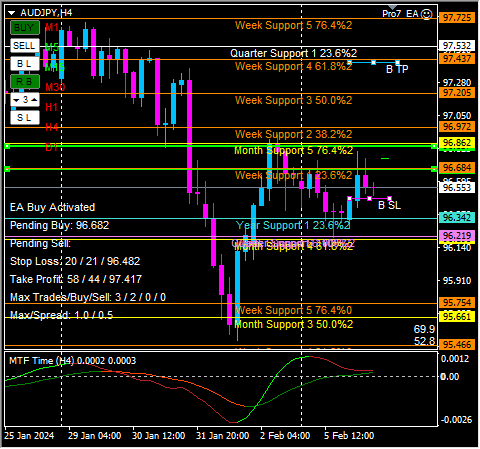Click the B TP label
Screen dimensions: 480x449
coord(397,69)
